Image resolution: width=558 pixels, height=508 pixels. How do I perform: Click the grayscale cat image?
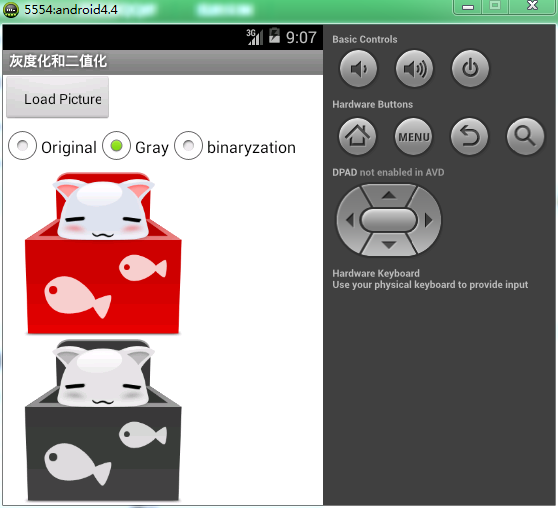[103, 420]
